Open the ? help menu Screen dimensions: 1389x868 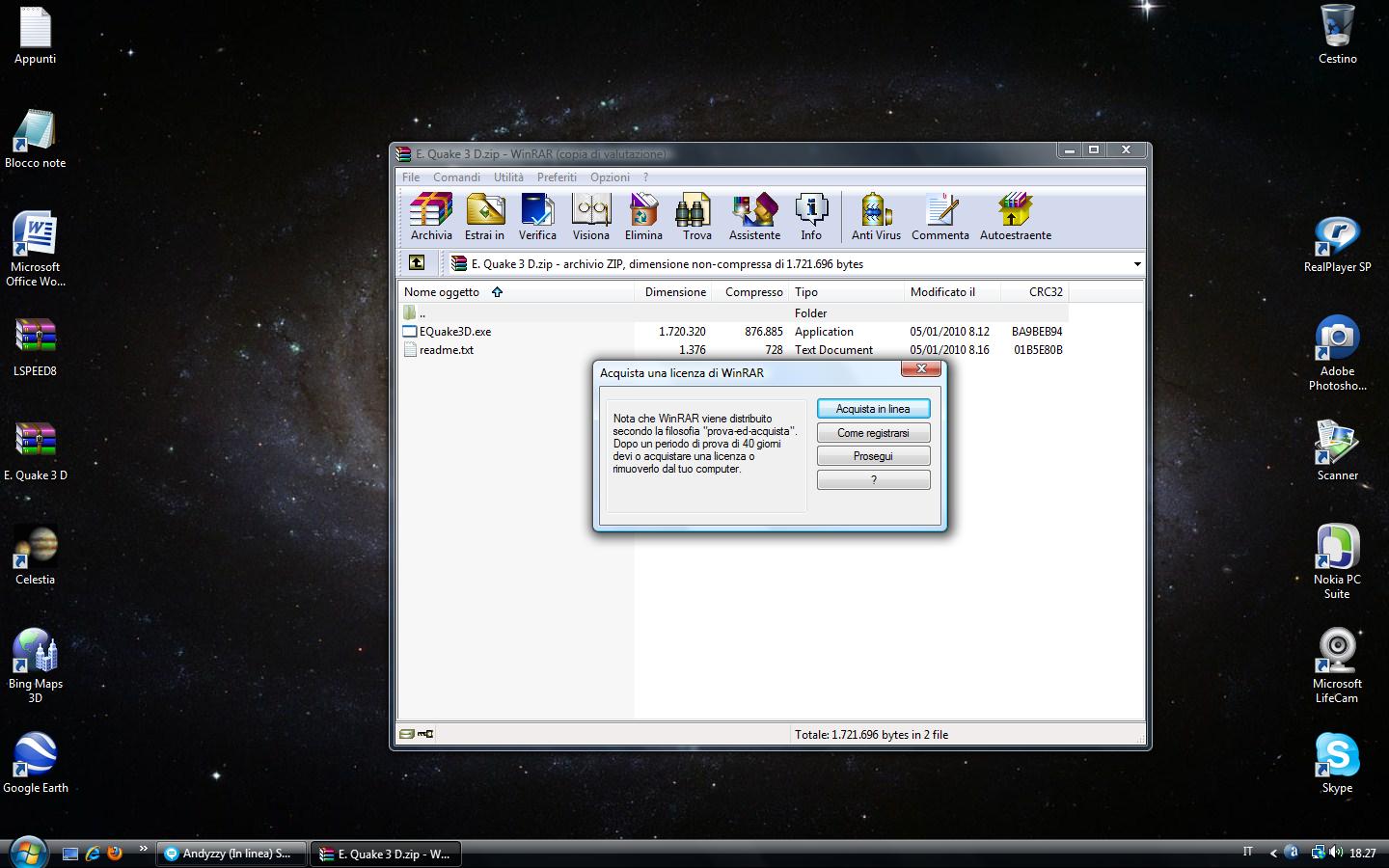tap(645, 177)
